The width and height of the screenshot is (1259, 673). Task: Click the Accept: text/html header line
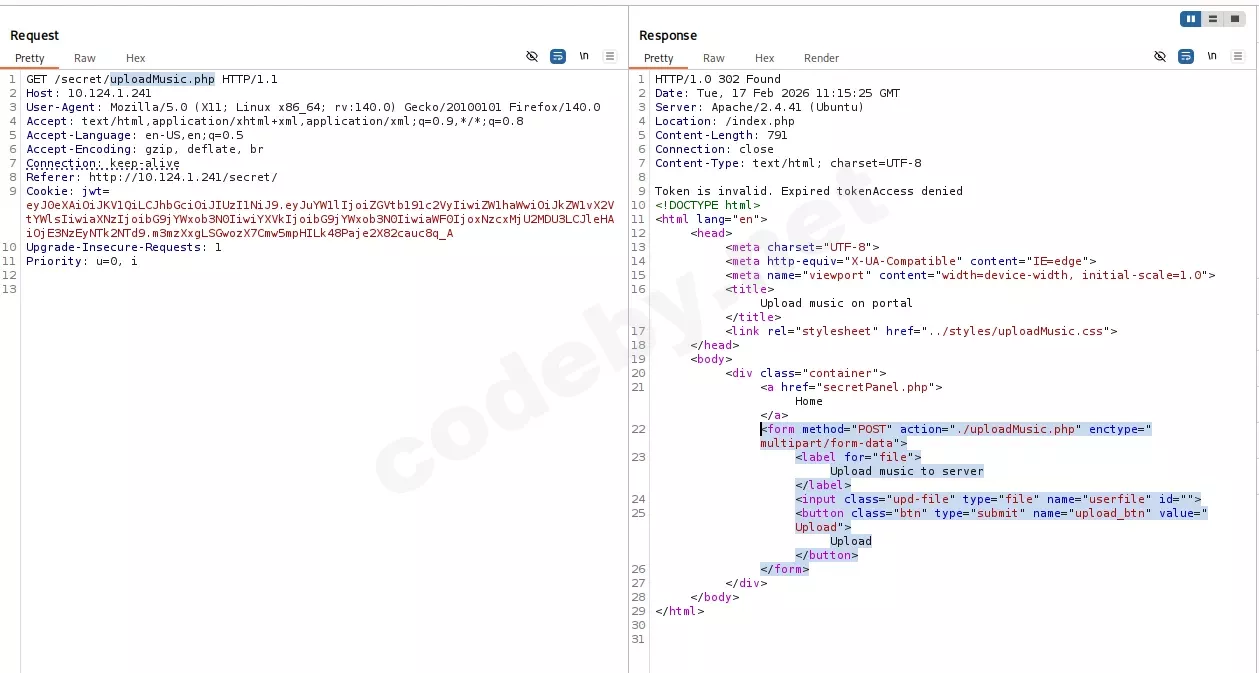[x=275, y=121]
